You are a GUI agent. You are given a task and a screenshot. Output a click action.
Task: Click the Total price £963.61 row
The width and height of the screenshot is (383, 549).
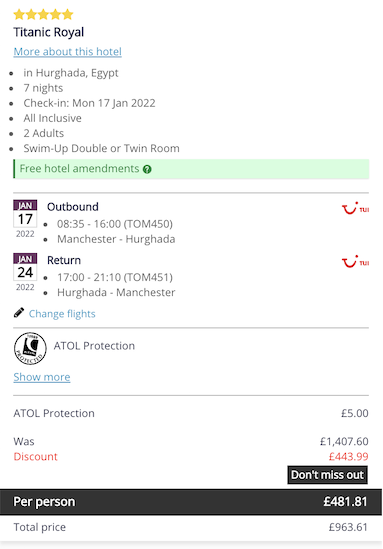pyautogui.click(x=191, y=527)
